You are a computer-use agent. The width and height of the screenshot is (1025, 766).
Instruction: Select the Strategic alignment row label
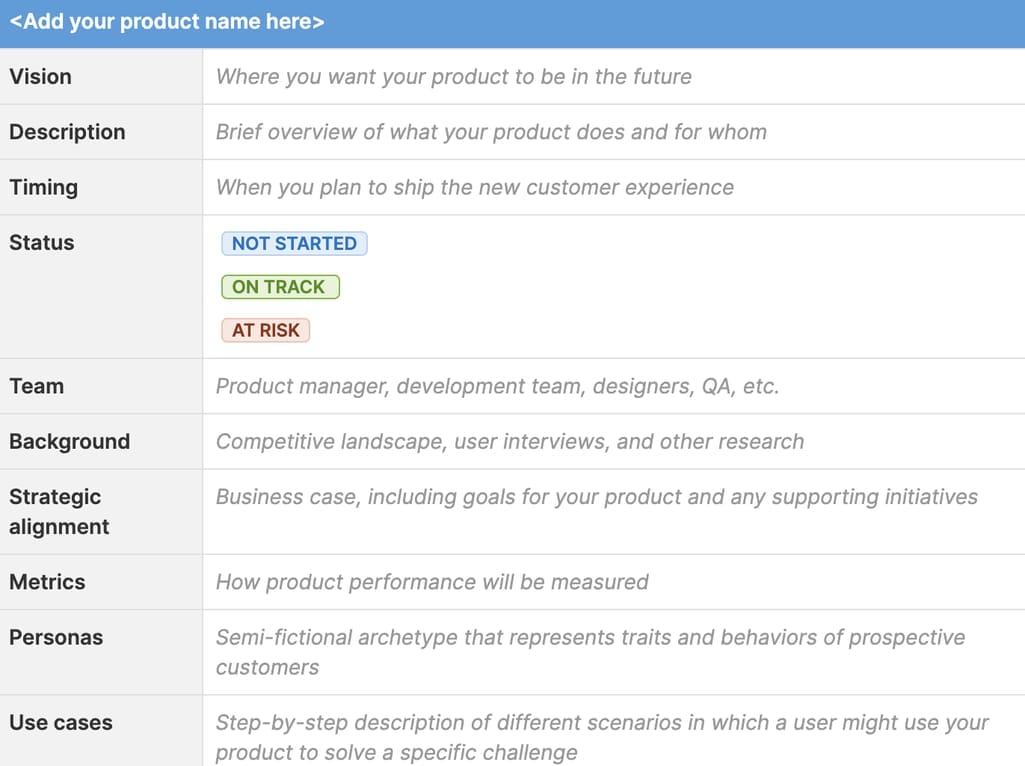(x=58, y=511)
